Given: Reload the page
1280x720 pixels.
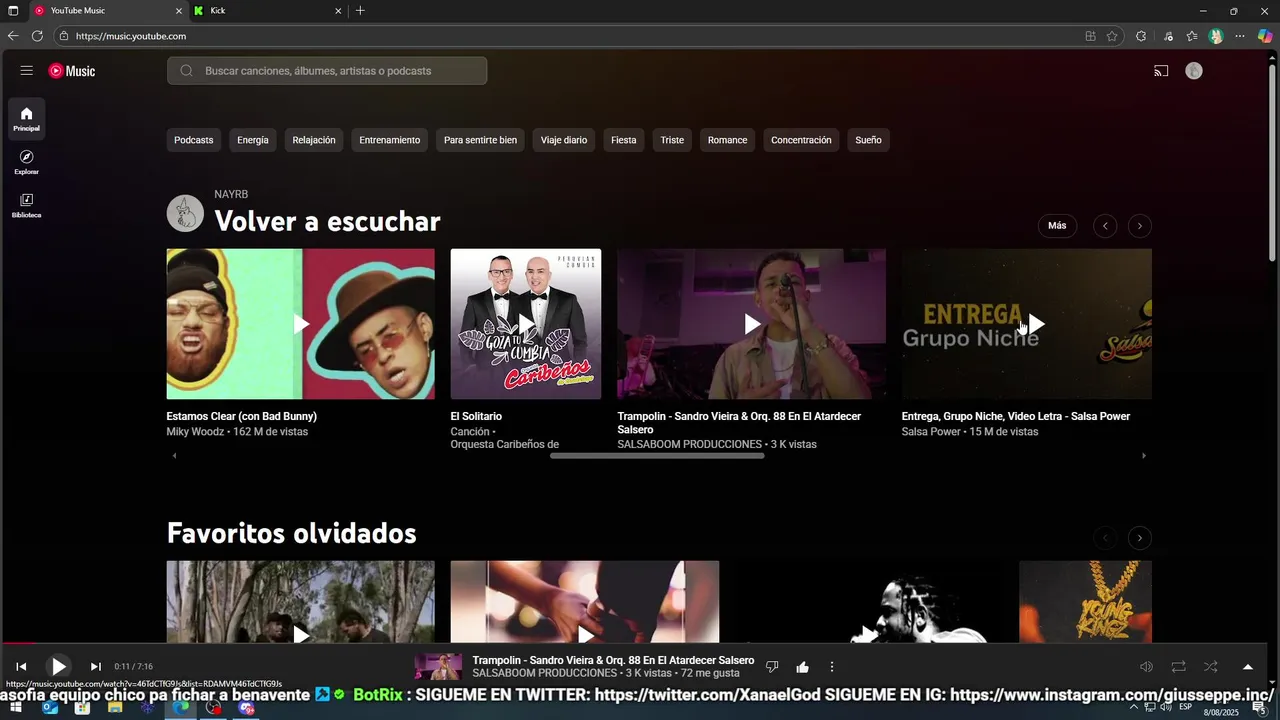Looking at the screenshot, I should pos(37,36).
